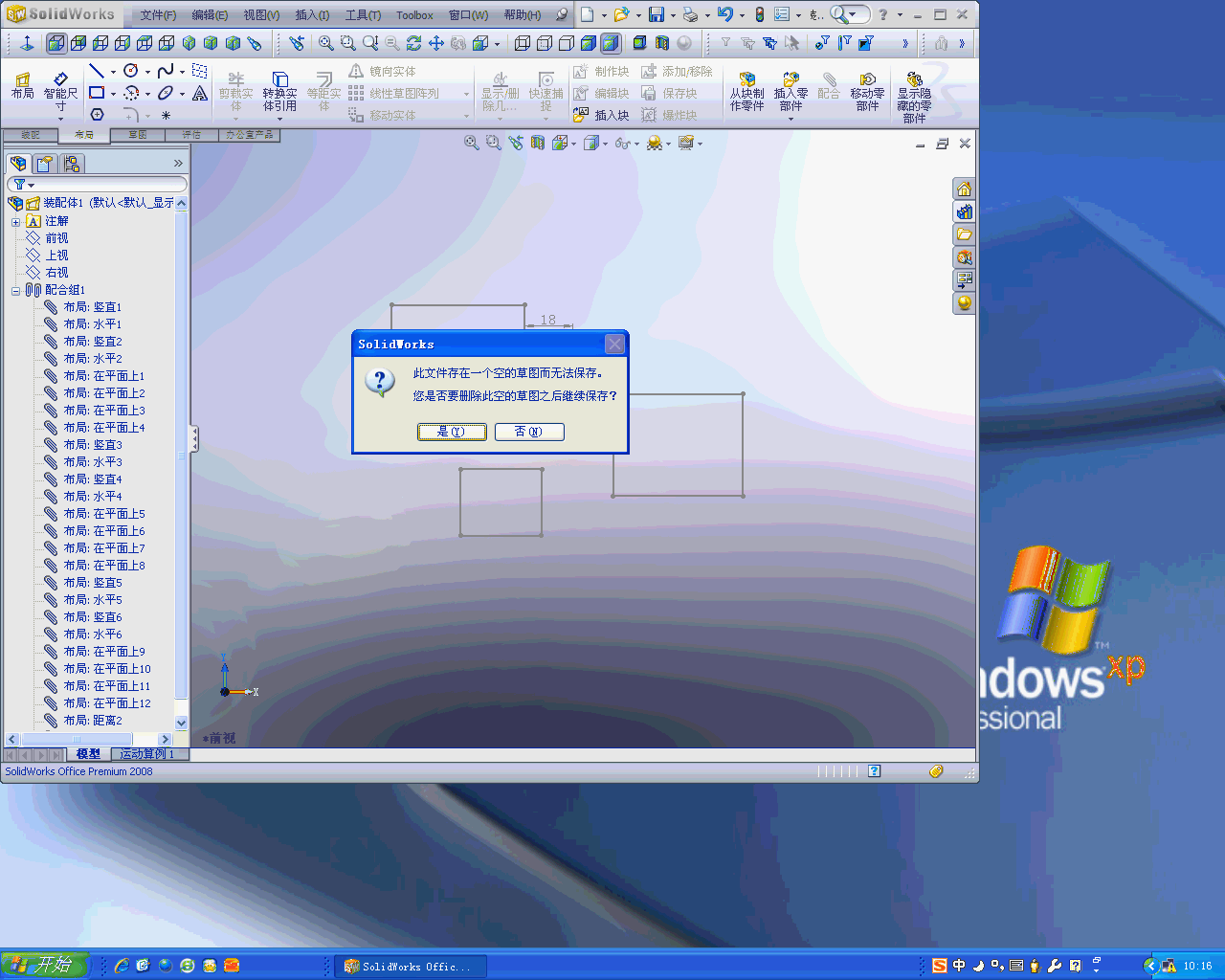The image size is (1225, 980).
Task: Click 是(Y) to delete the empty sketch
Action: point(452,432)
